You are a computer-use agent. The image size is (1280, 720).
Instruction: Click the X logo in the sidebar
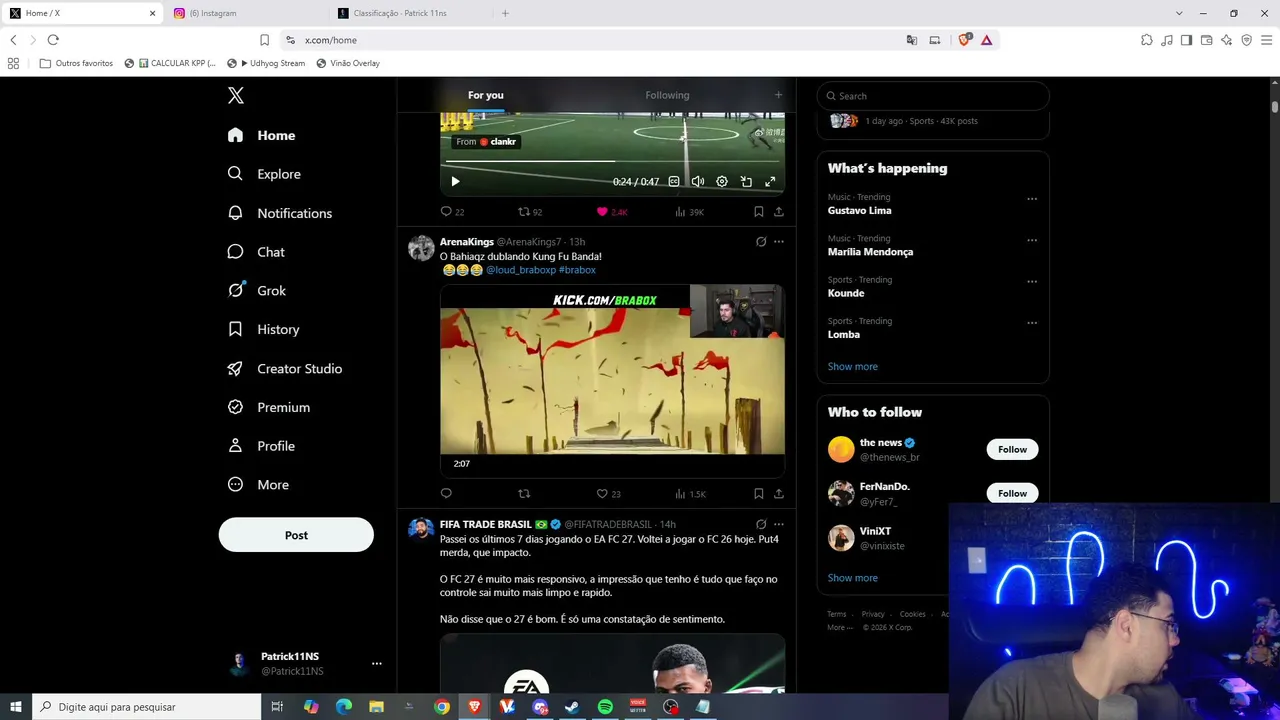(236, 96)
